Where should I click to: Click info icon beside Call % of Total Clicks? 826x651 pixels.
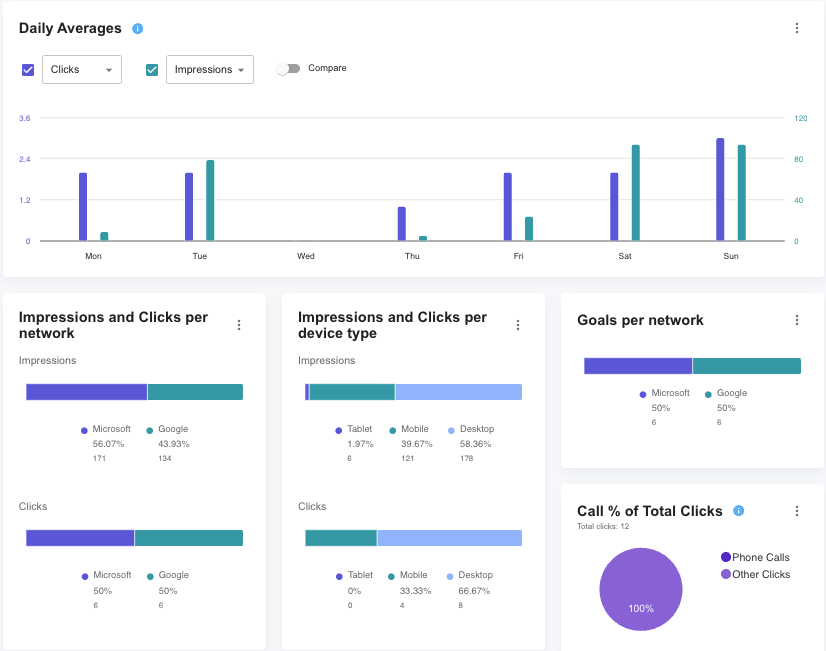tap(739, 511)
